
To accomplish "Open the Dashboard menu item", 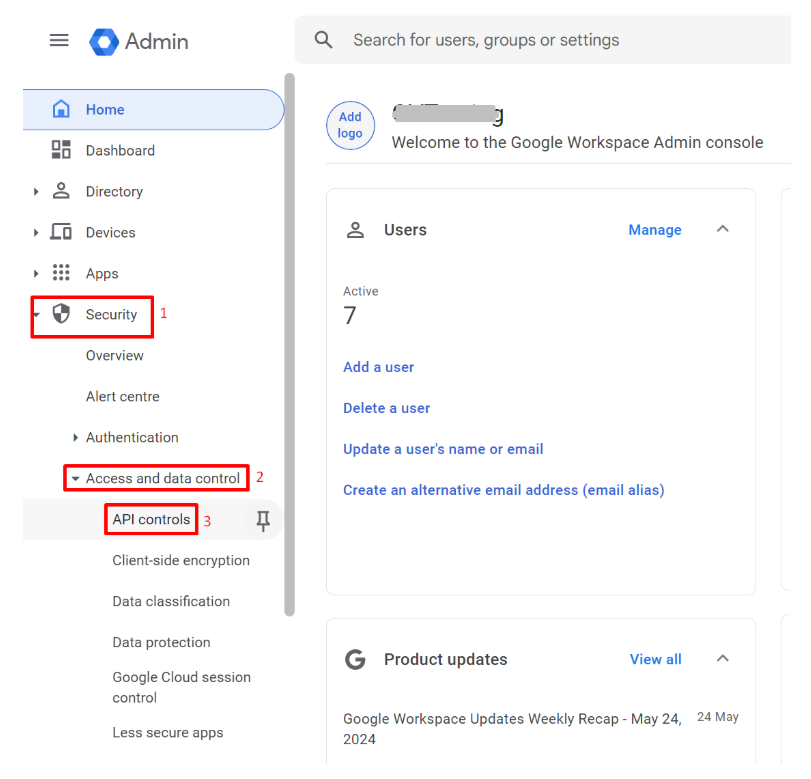I will tap(120, 151).
